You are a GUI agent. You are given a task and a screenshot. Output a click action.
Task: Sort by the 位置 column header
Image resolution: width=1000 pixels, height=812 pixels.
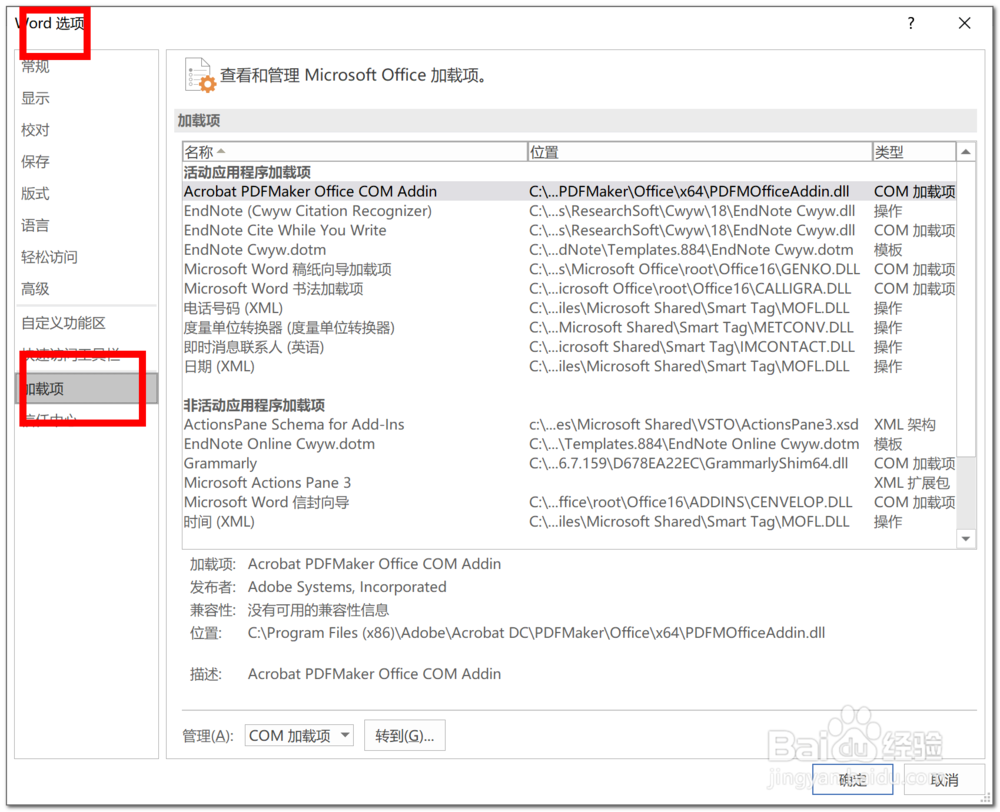tap(700, 152)
